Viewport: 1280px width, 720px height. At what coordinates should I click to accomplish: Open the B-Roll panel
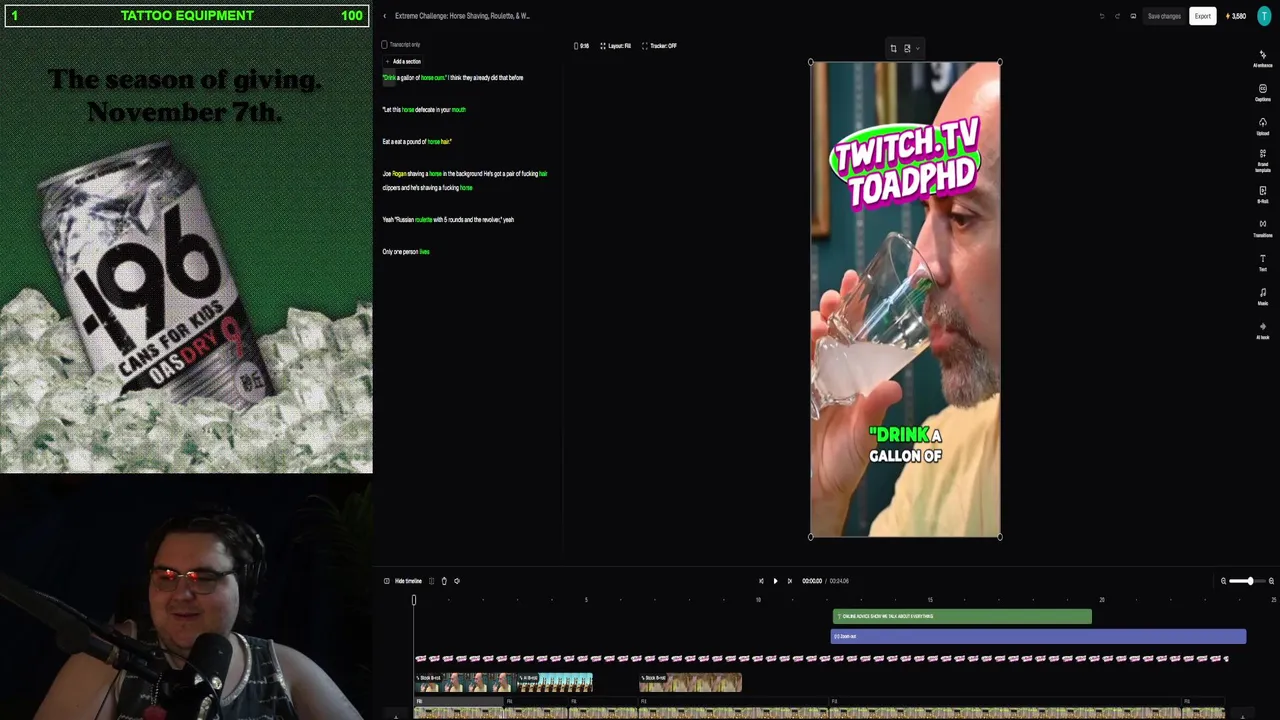[1262, 194]
